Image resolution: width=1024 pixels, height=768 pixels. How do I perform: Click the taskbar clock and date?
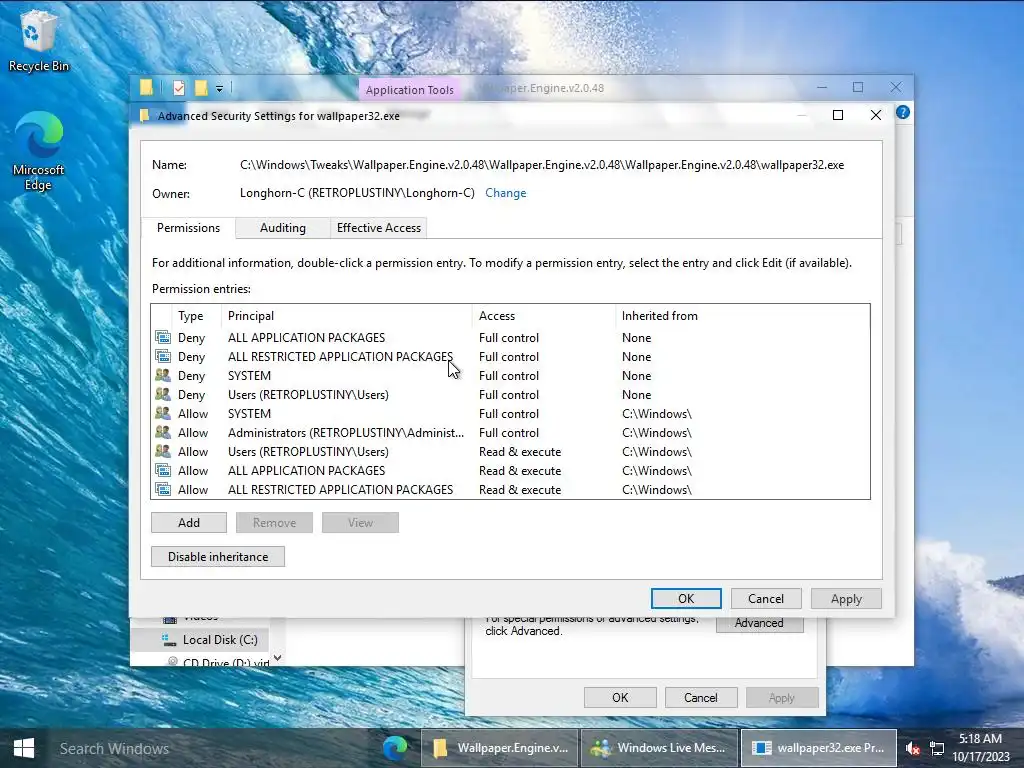click(x=980, y=748)
